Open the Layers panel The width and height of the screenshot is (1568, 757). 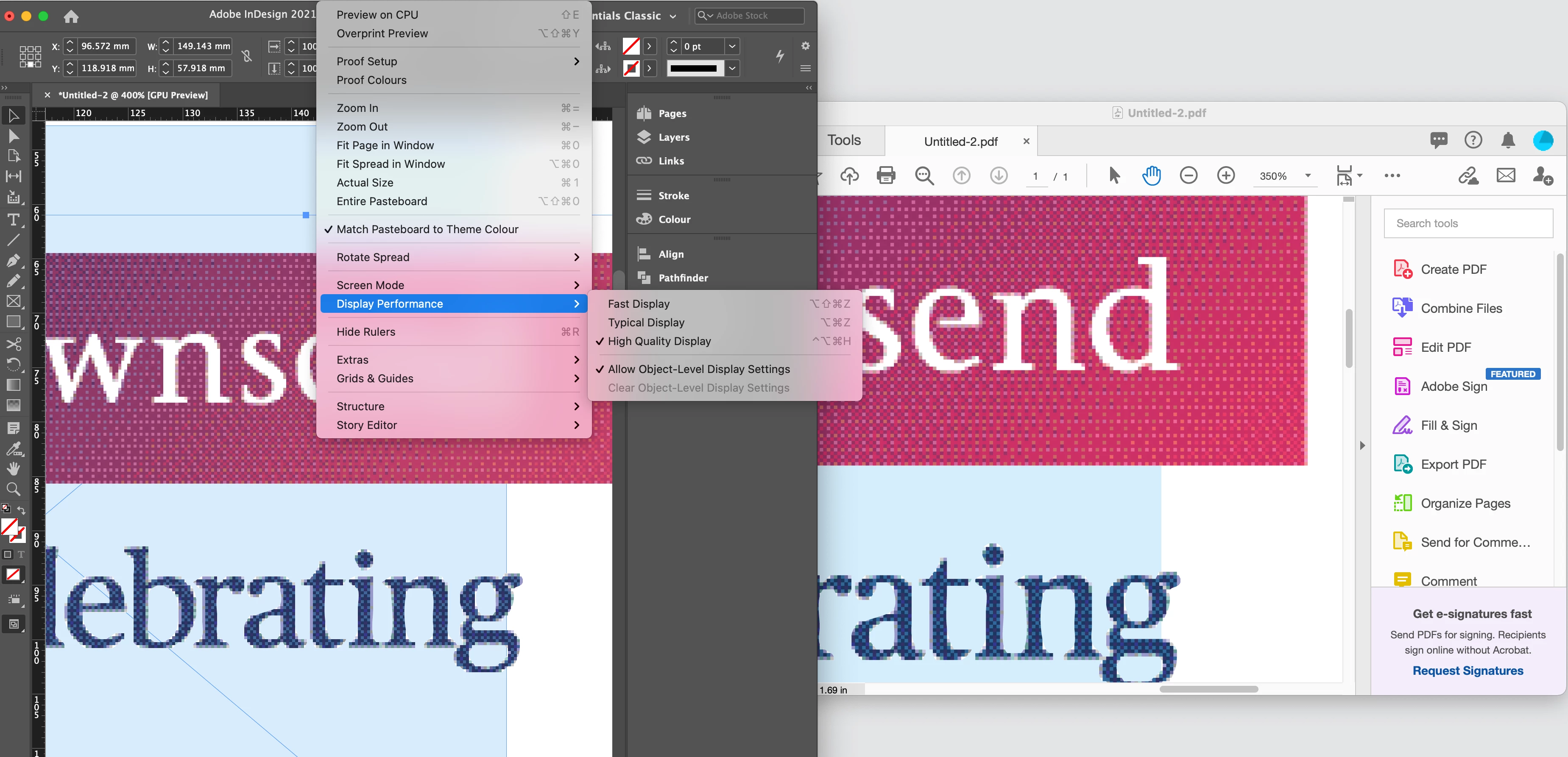673,137
